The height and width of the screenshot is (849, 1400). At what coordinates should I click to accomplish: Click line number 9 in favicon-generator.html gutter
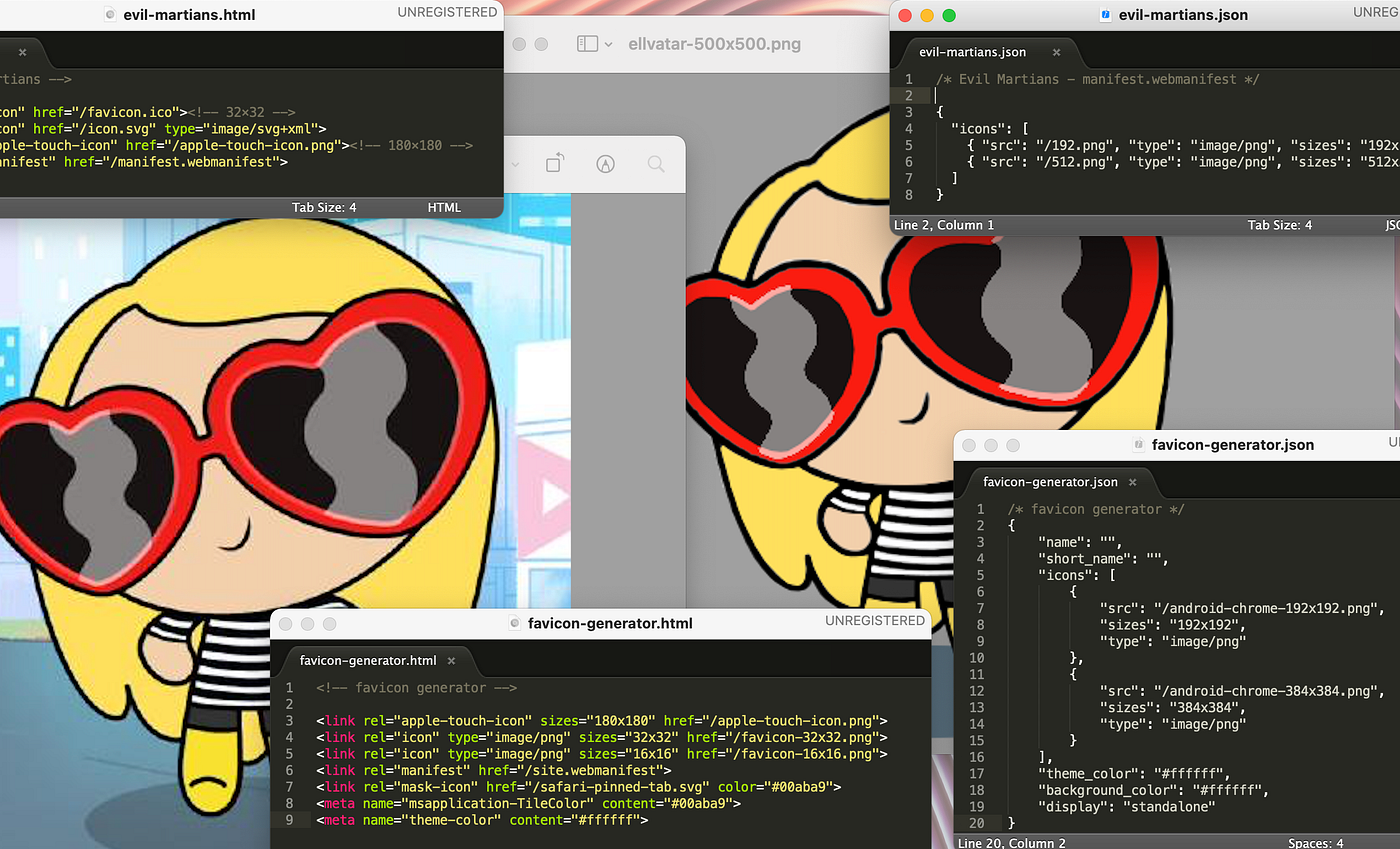pyautogui.click(x=289, y=820)
